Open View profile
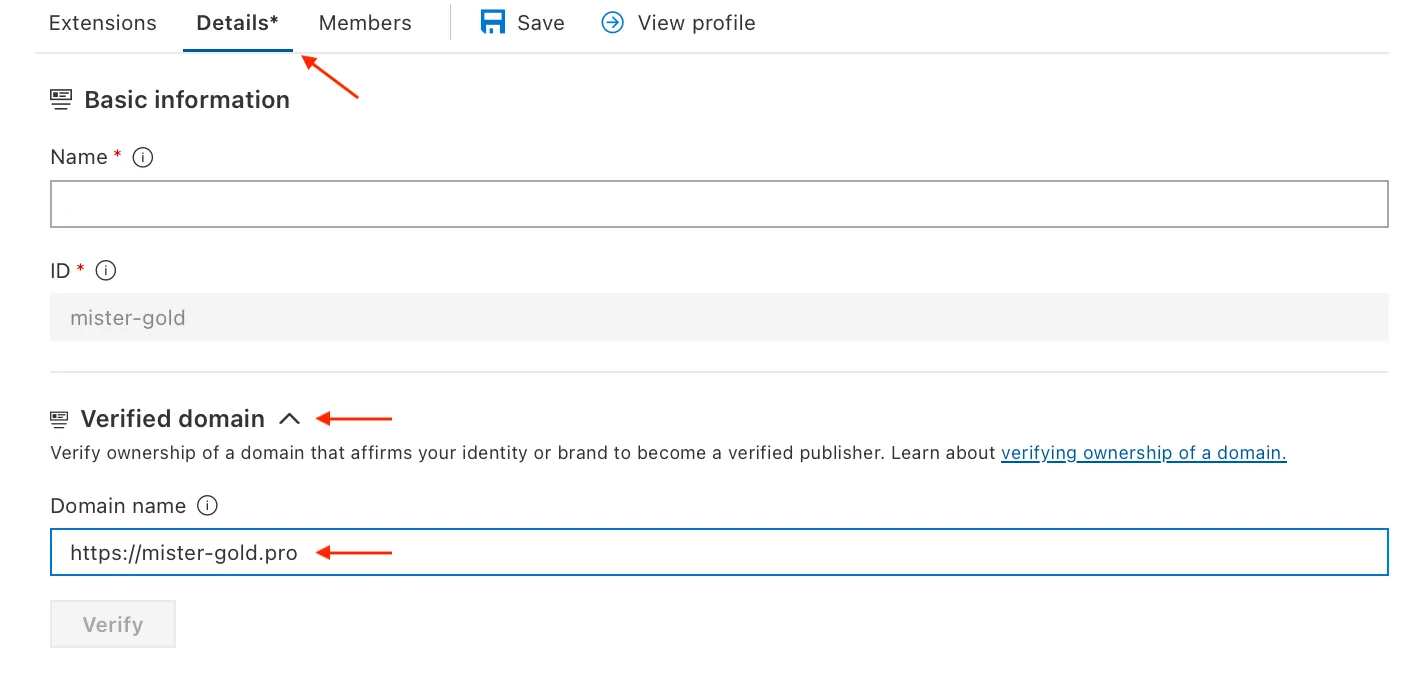The width and height of the screenshot is (1413, 678). 696,22
